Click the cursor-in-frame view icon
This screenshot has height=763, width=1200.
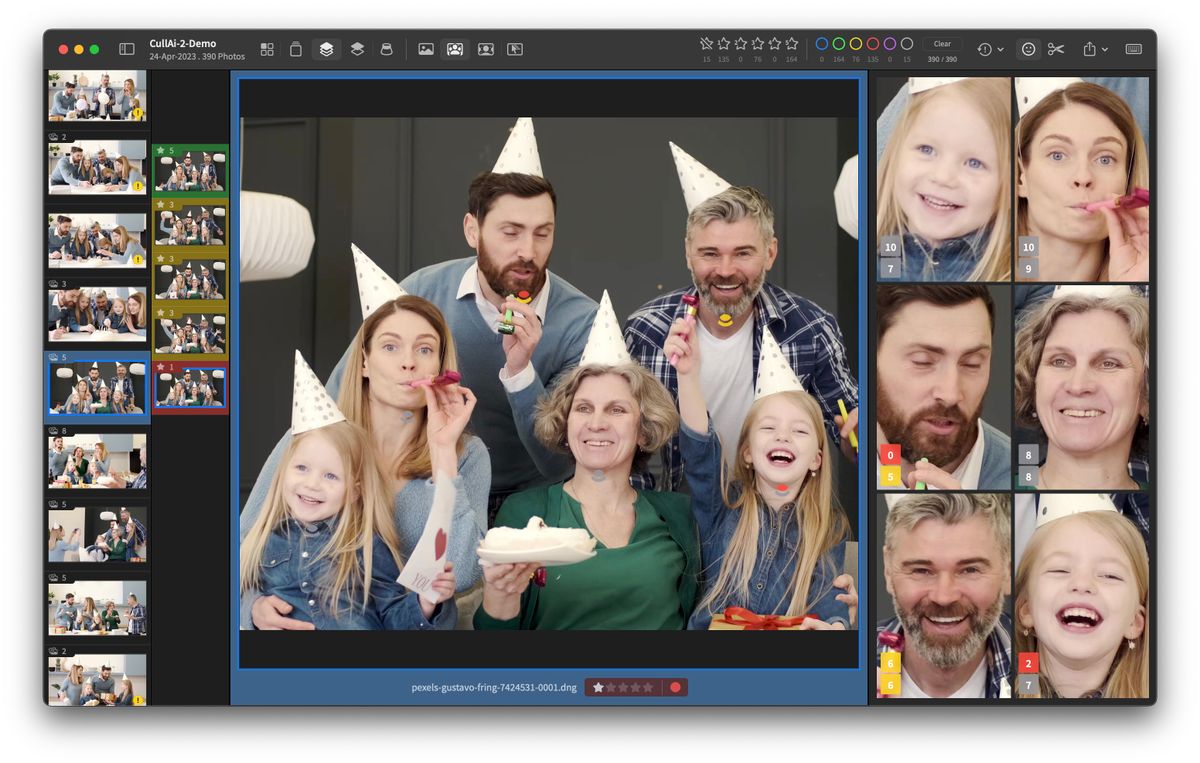(x=515, y=49)
